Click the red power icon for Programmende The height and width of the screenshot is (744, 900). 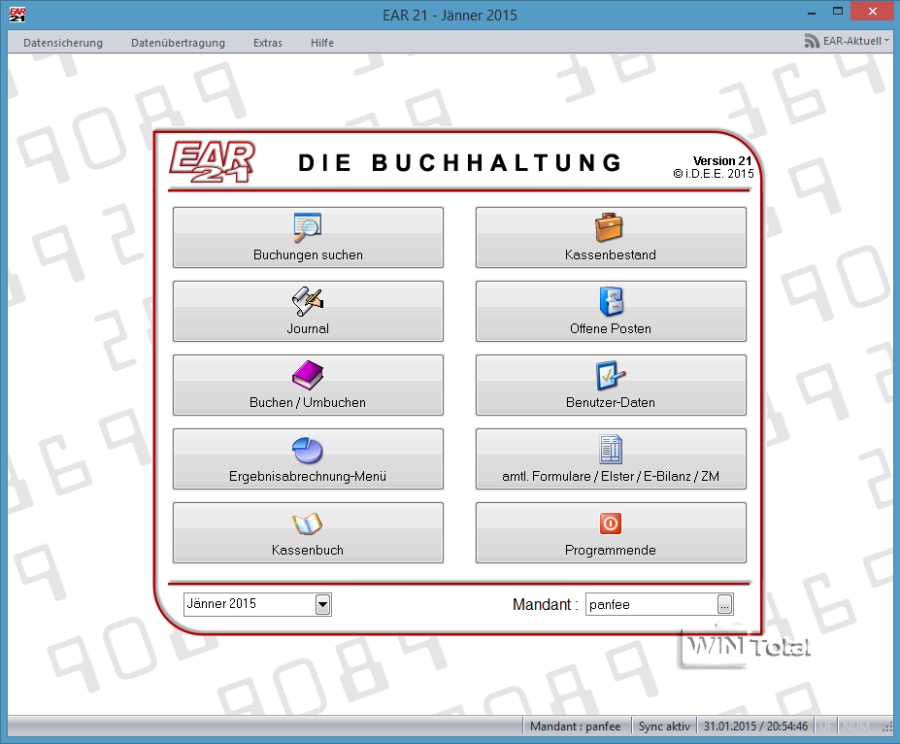tap(610, 523)
